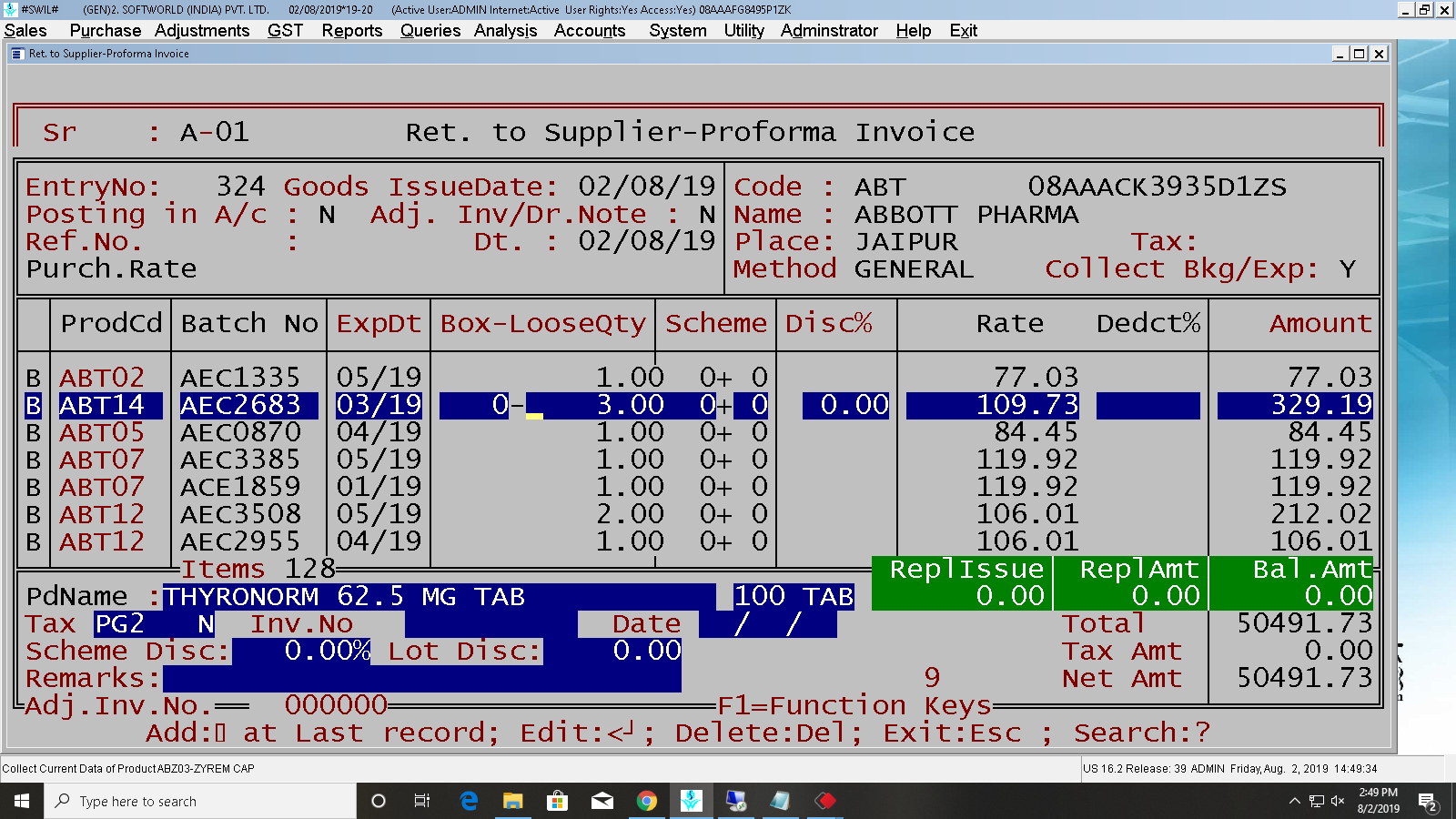Image resolution: width=1456 pixels, height=819 pixels.
Task: Click the PdName field THYRONORM 62.5 MG TAB
Action: click(x=439, y=597)
